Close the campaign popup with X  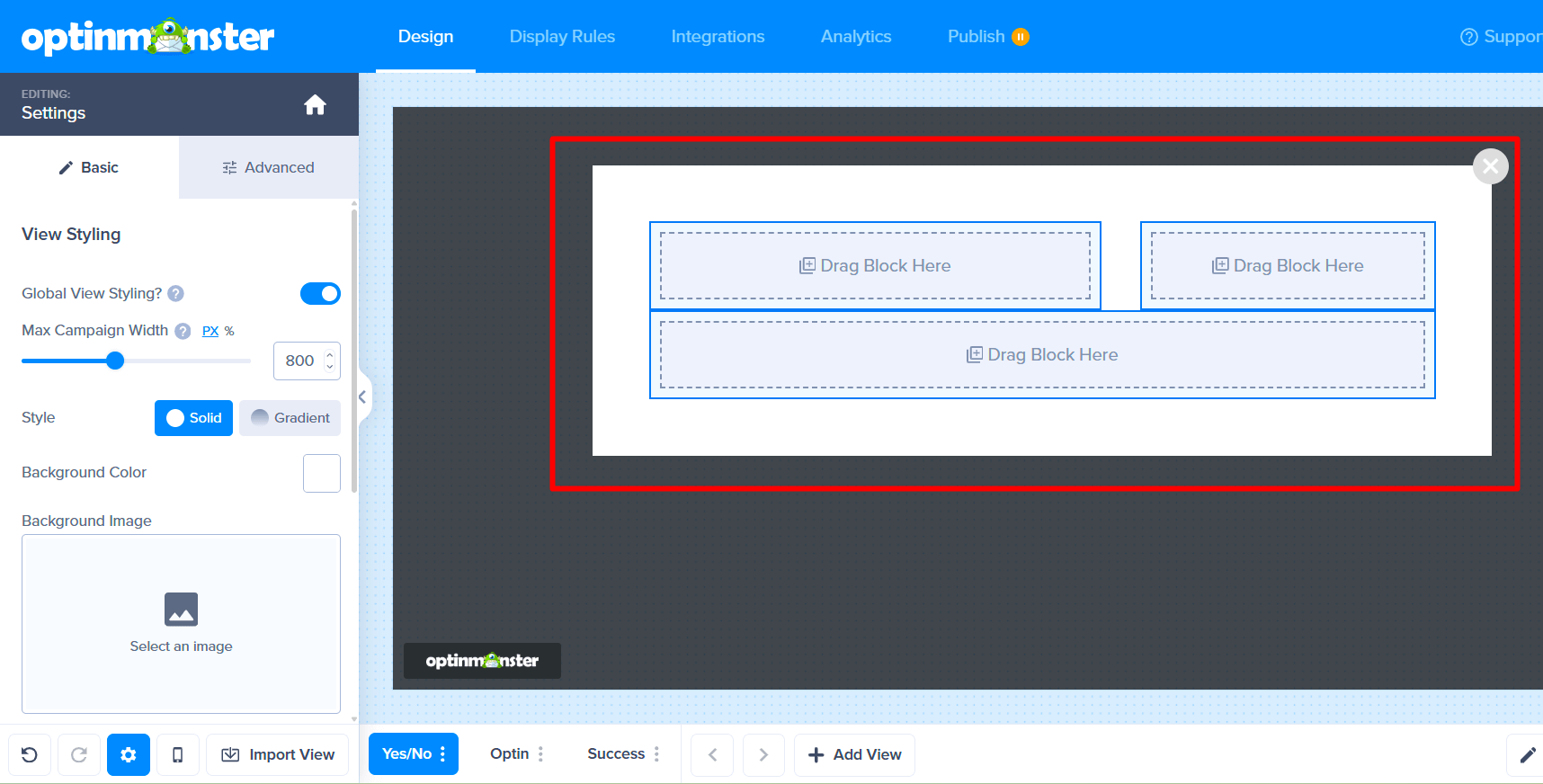1491,166
